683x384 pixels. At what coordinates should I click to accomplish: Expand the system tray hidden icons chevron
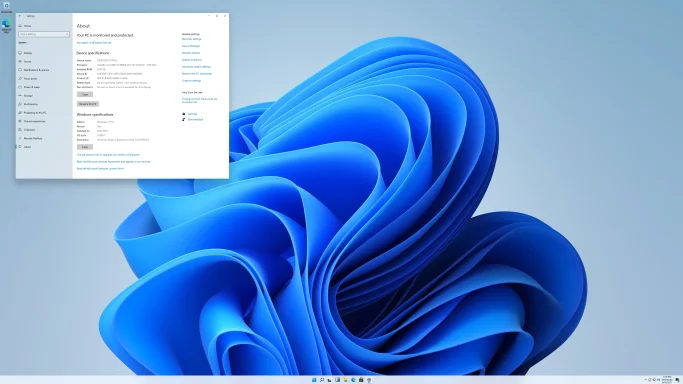pos(646,380)
